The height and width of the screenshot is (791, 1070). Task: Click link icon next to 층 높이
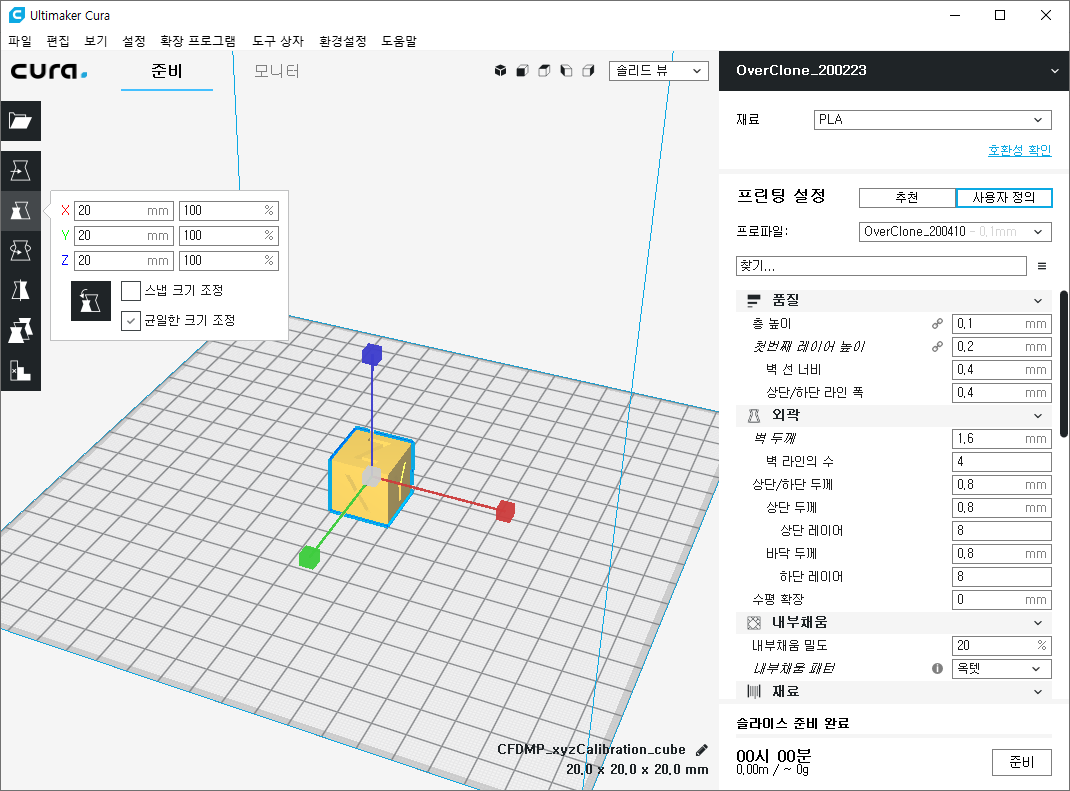938,323
